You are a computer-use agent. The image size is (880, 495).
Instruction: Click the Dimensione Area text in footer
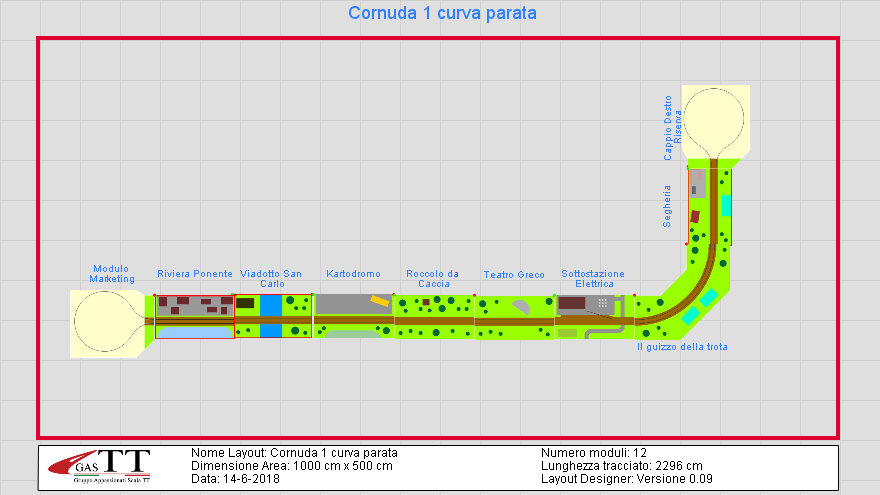(291, 465)
